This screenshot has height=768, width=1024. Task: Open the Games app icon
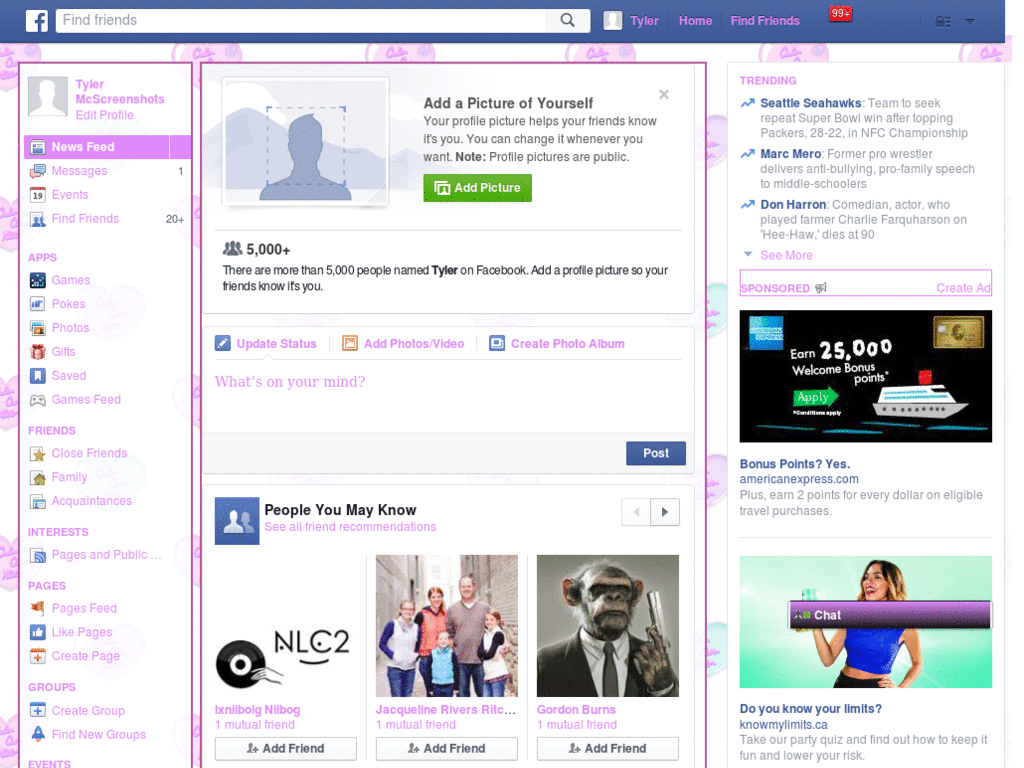[x=38, y=280]
